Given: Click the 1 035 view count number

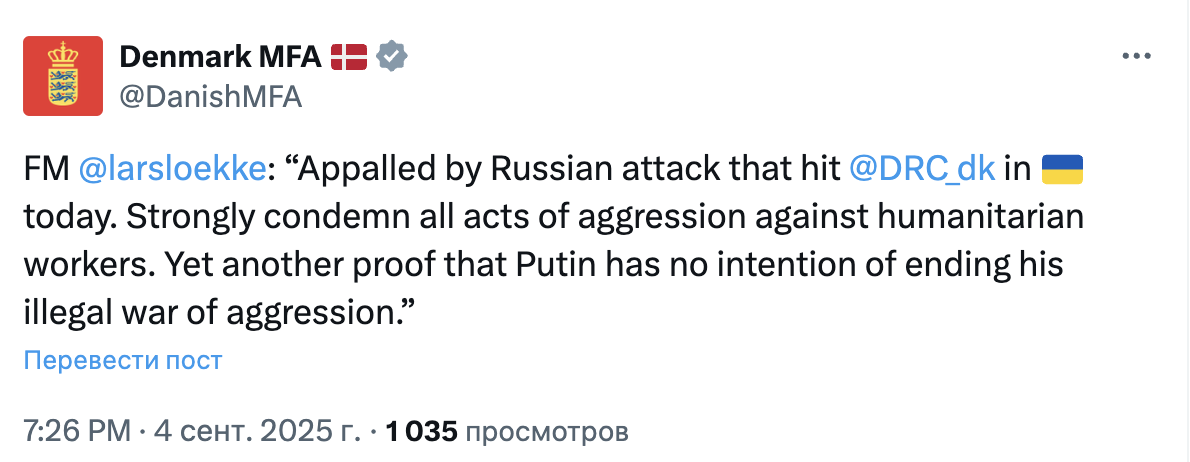Looking at the screenshot, I should [421, 431].
